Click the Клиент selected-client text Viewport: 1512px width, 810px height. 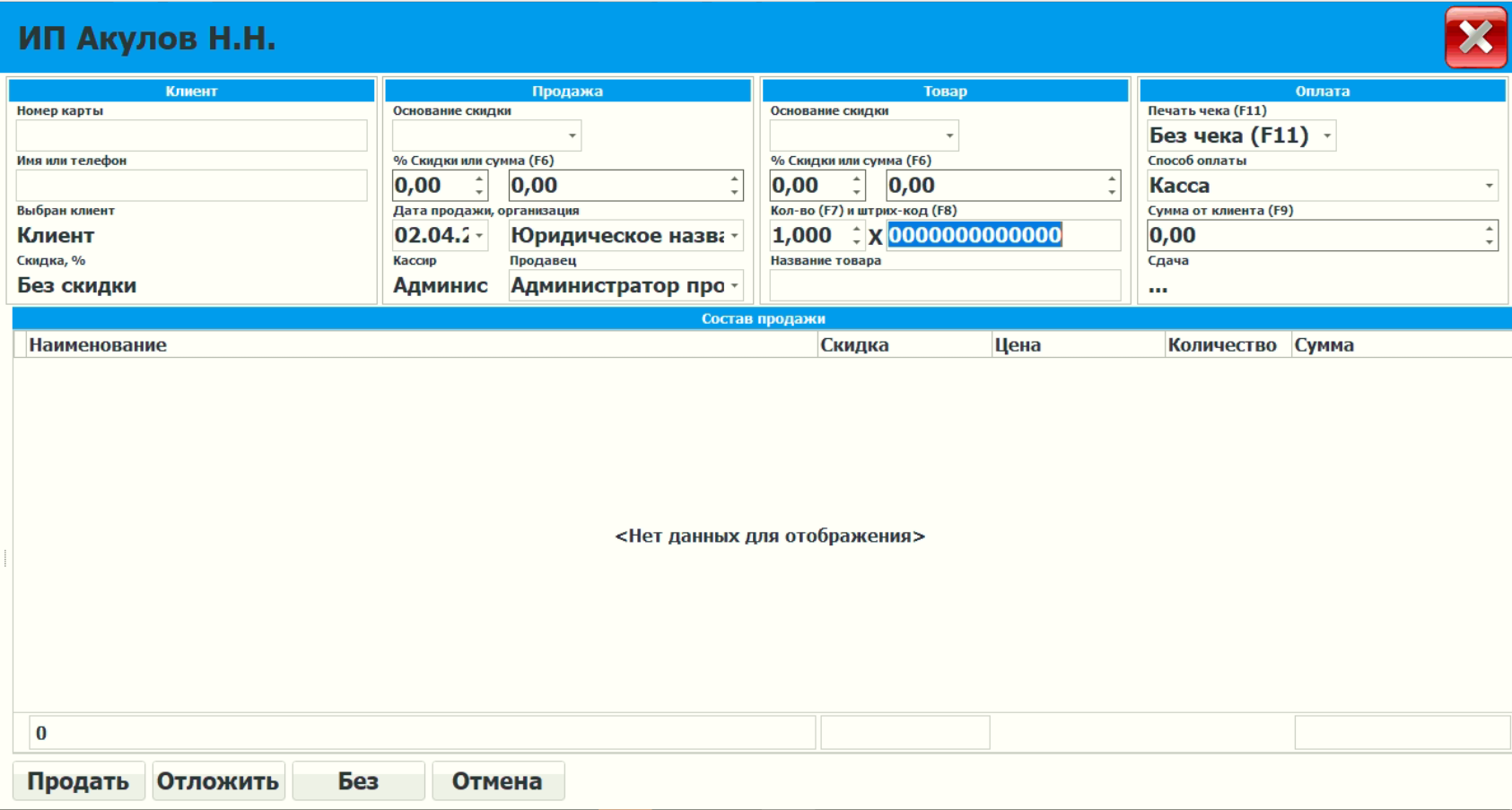pyautogui.click(x=56, y=235)
